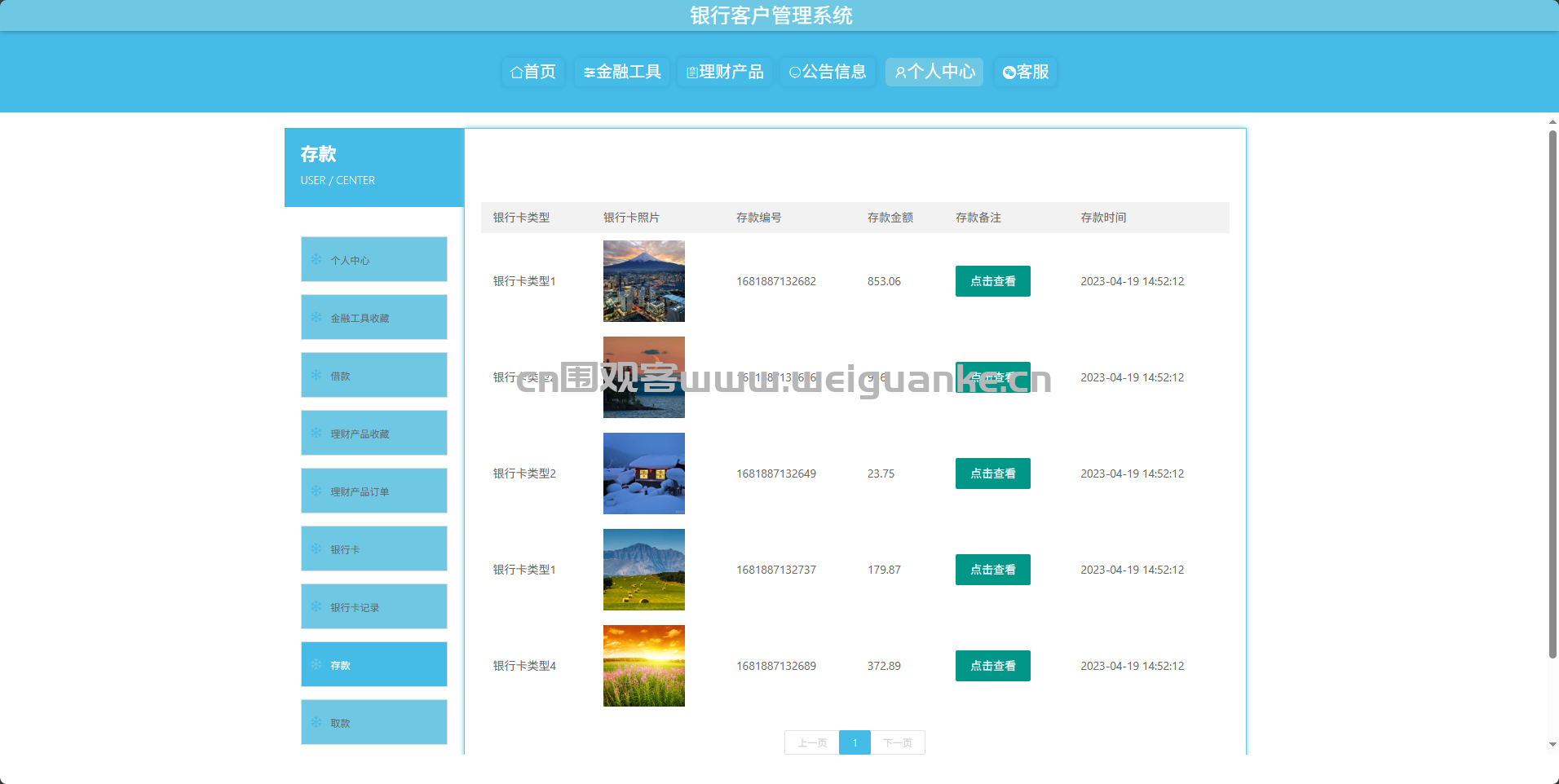This screenshot has height=784, width=1559.
Task: Click the deposit amount 372.89
Action: tap(884, 666)
